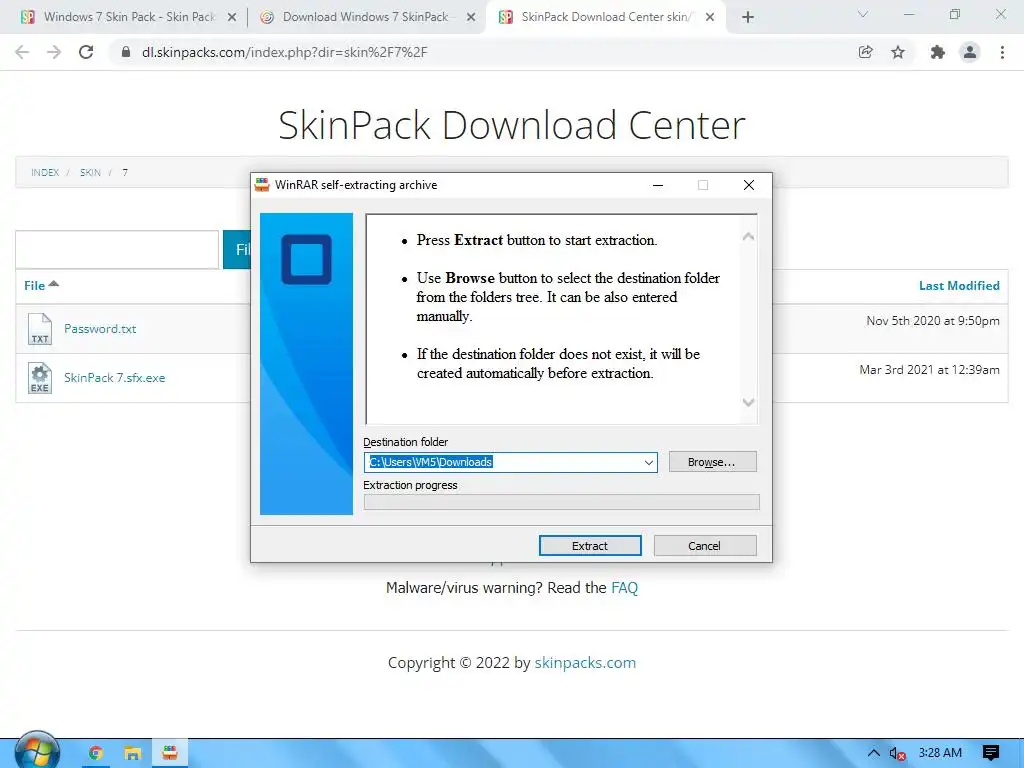The image size is (1024, 768).
Task: Go to SKIN breadcrumb
Action: tap(90, 172)
